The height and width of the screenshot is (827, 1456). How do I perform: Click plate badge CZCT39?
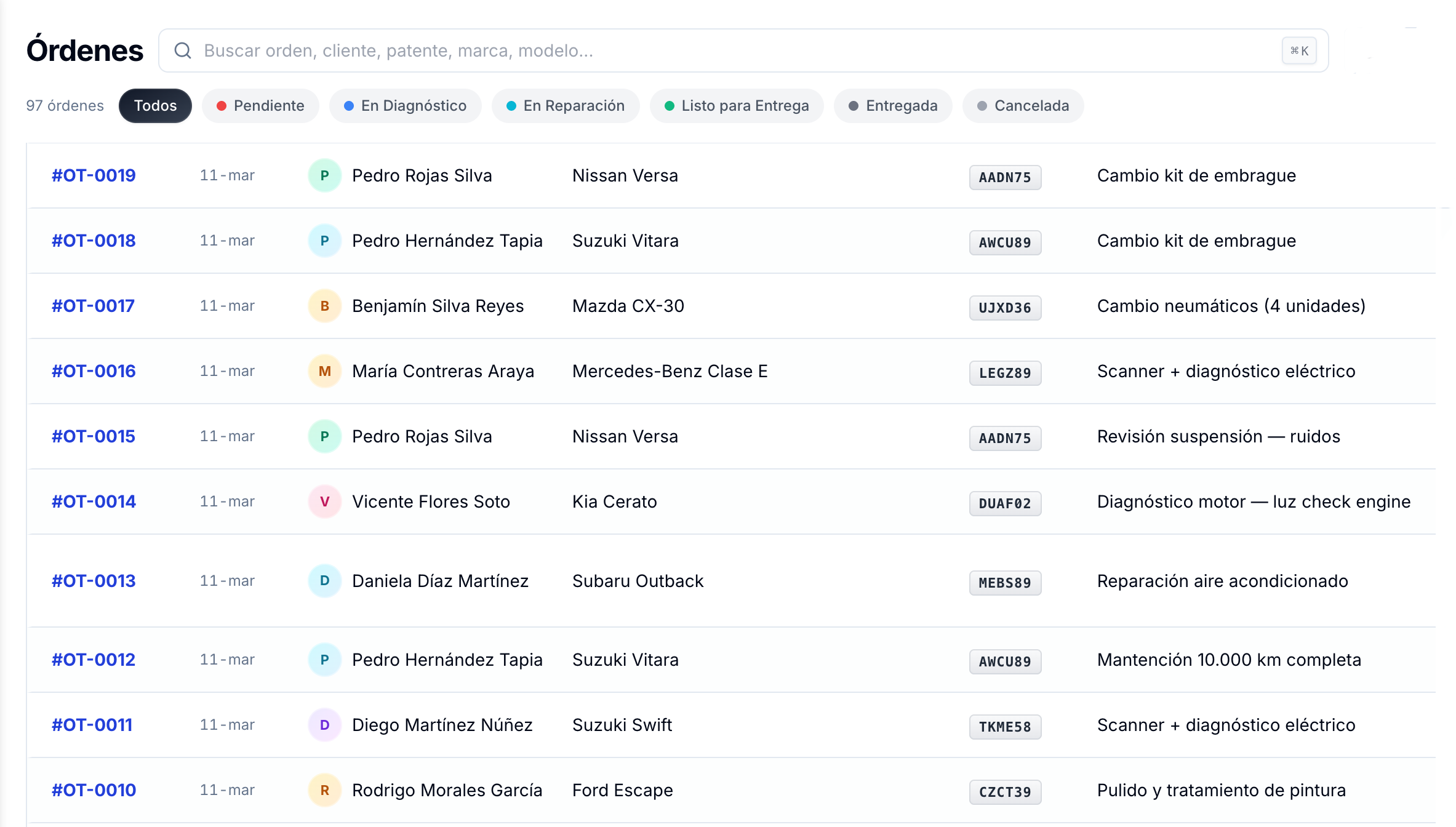click(x=1005, y=792)
